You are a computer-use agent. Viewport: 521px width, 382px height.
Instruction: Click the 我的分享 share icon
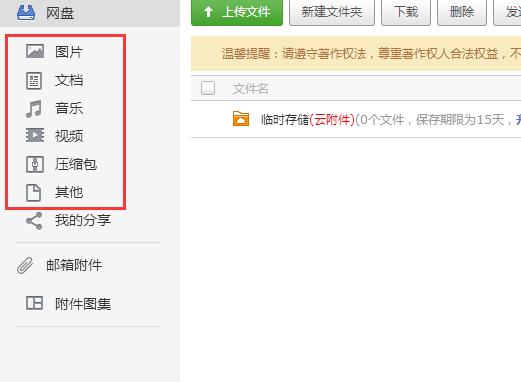click(34, 221)
